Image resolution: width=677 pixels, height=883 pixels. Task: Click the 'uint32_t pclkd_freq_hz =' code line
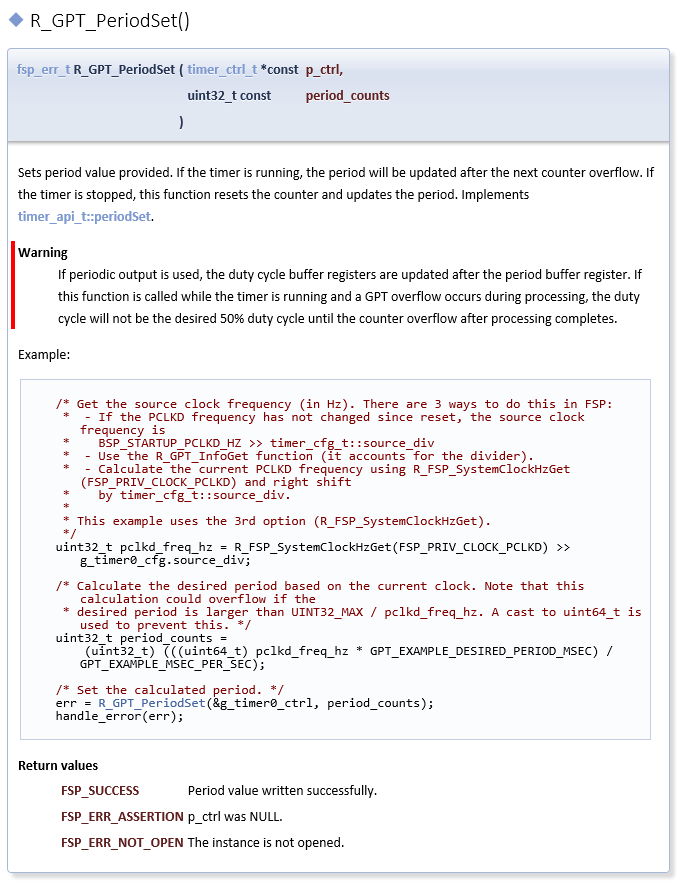point(313,547)
